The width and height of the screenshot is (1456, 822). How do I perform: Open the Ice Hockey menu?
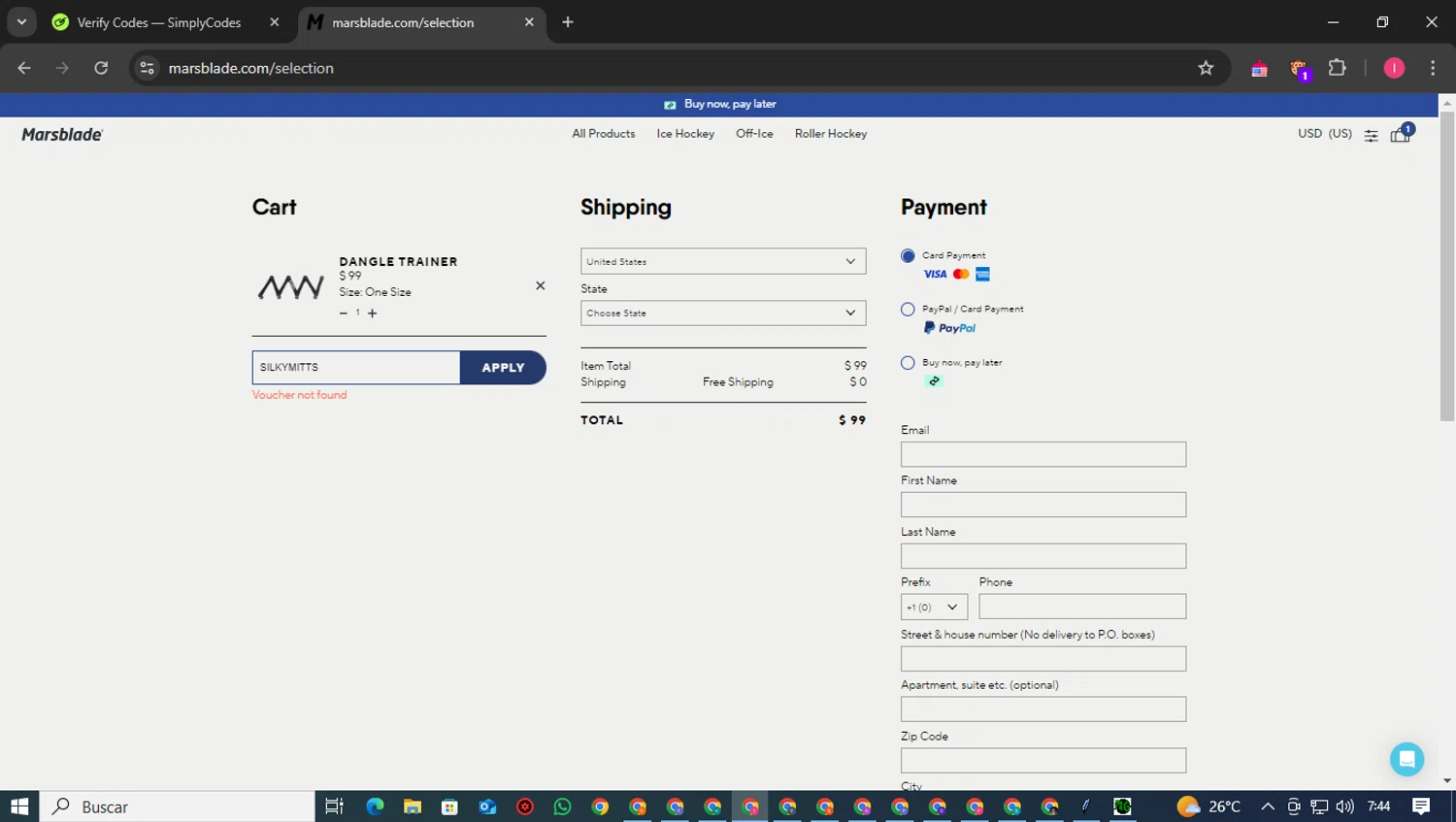point(685,134)
